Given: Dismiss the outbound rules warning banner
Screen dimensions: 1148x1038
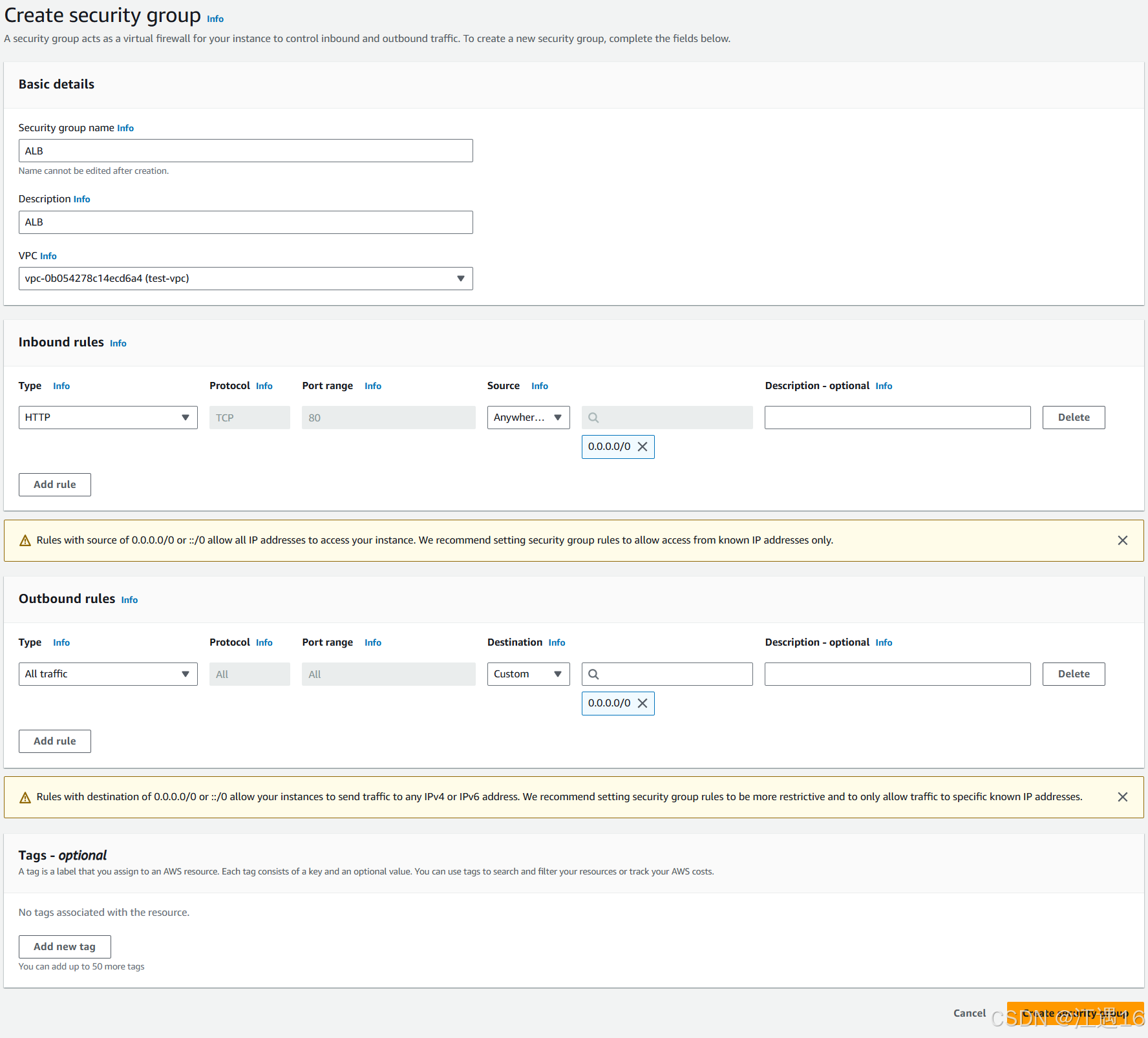Looking at the screenshot, I should coord(1123,797).
